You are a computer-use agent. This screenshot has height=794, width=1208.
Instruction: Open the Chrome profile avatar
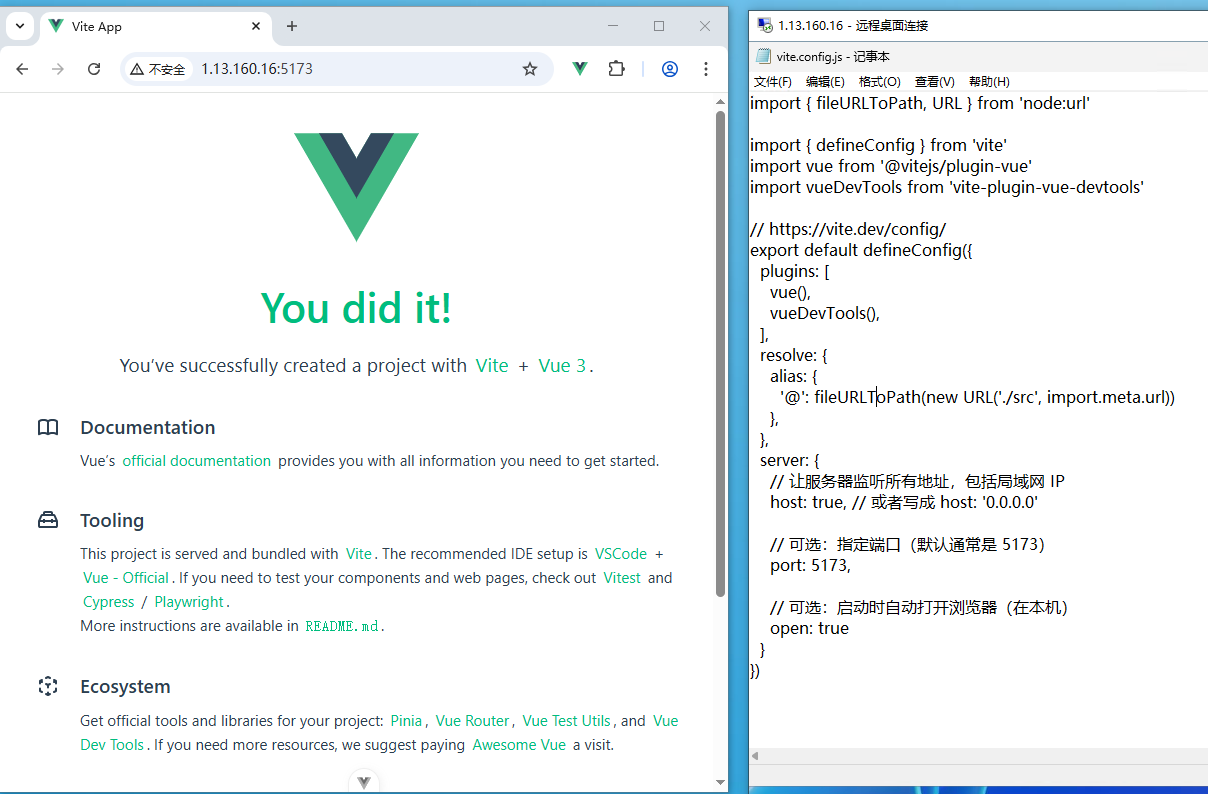pyautogui.click(x=670, y=69)
